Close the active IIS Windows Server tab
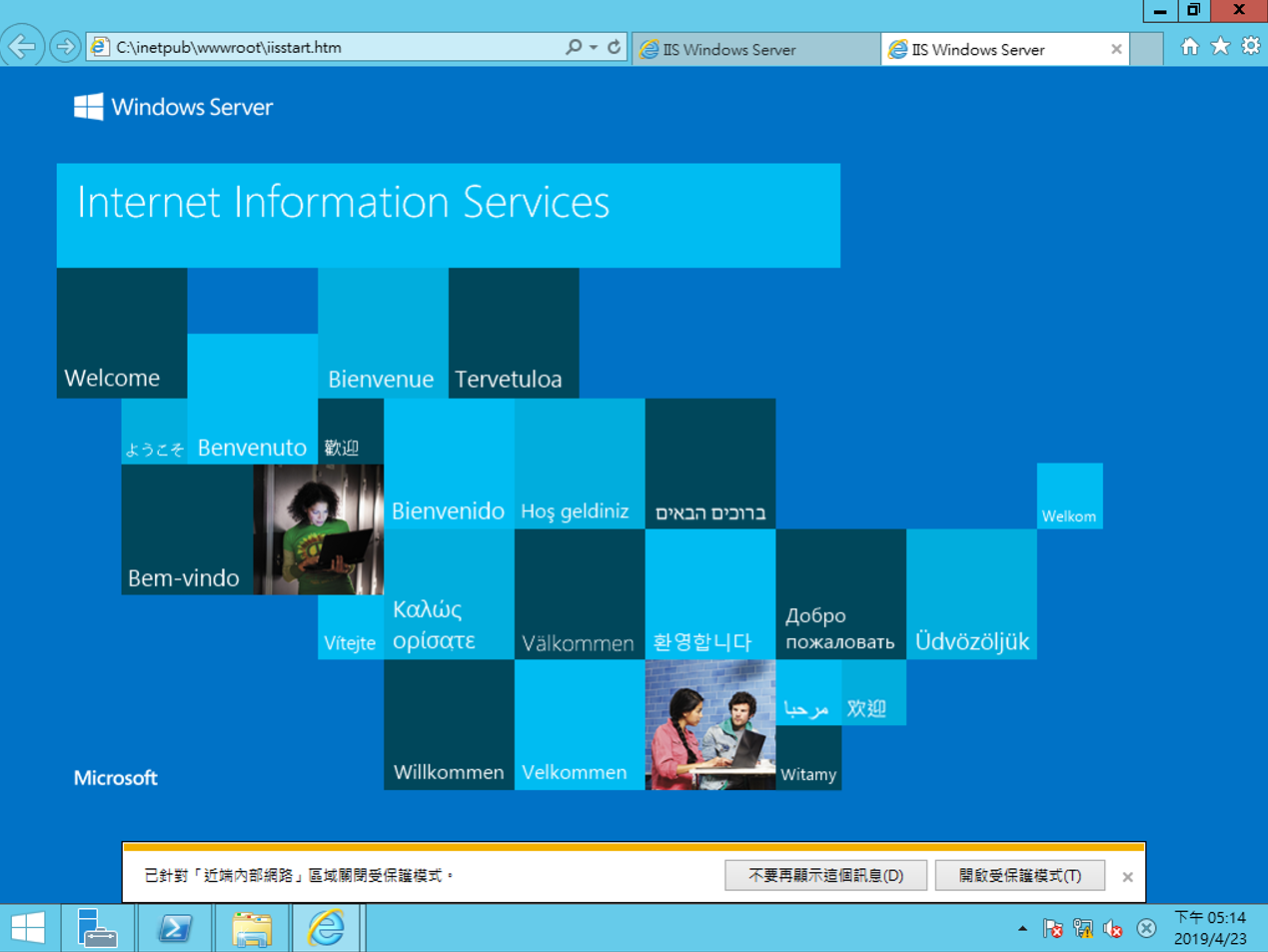The width and height of the screenshot is (1268, 952). point(1116,49)
